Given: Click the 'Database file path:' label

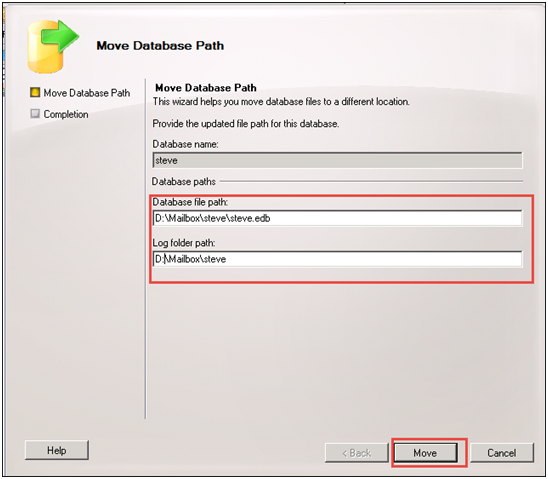Looking at the screenshot, I should (190, 202).
